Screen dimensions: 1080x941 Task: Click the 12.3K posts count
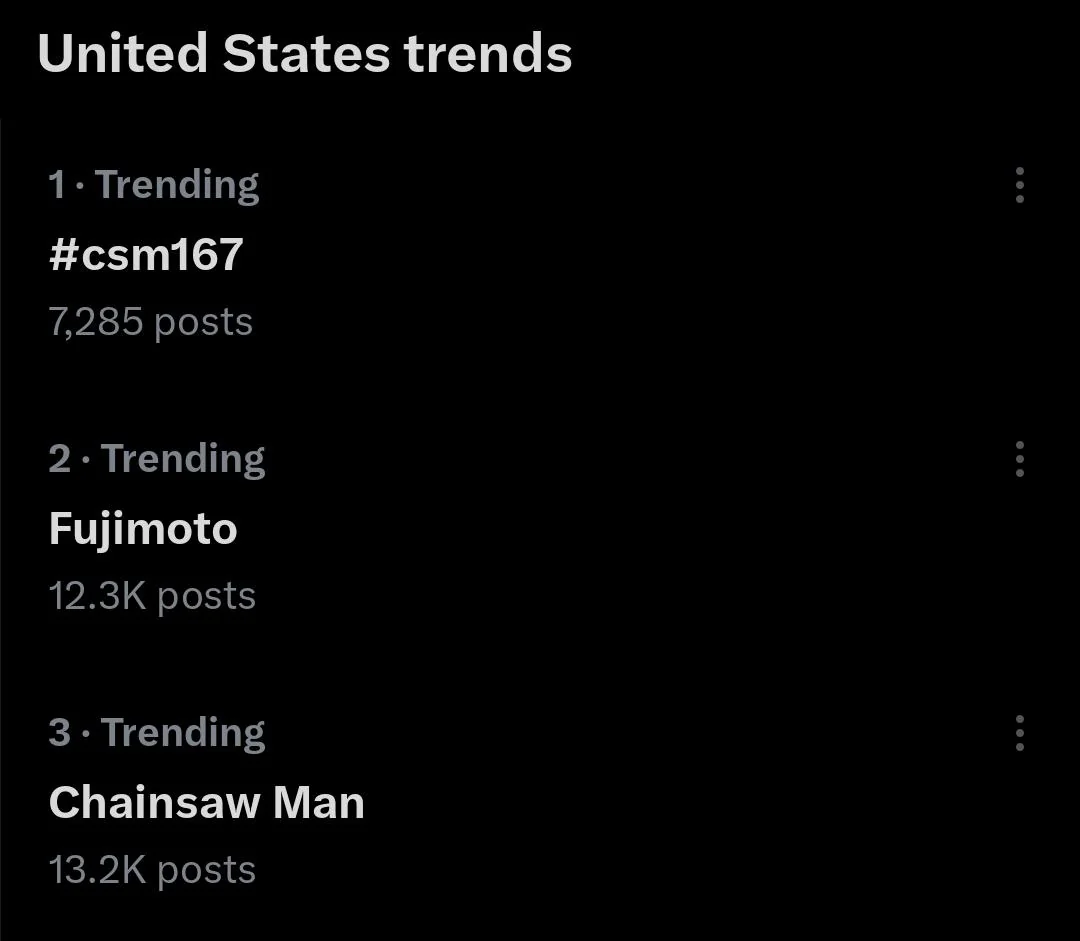coord(152,597)
